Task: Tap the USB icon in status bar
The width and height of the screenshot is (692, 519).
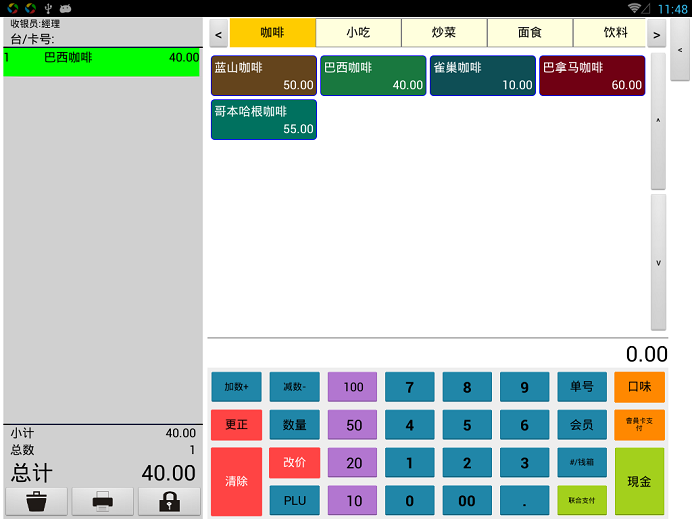Action: tap(47, 8)
